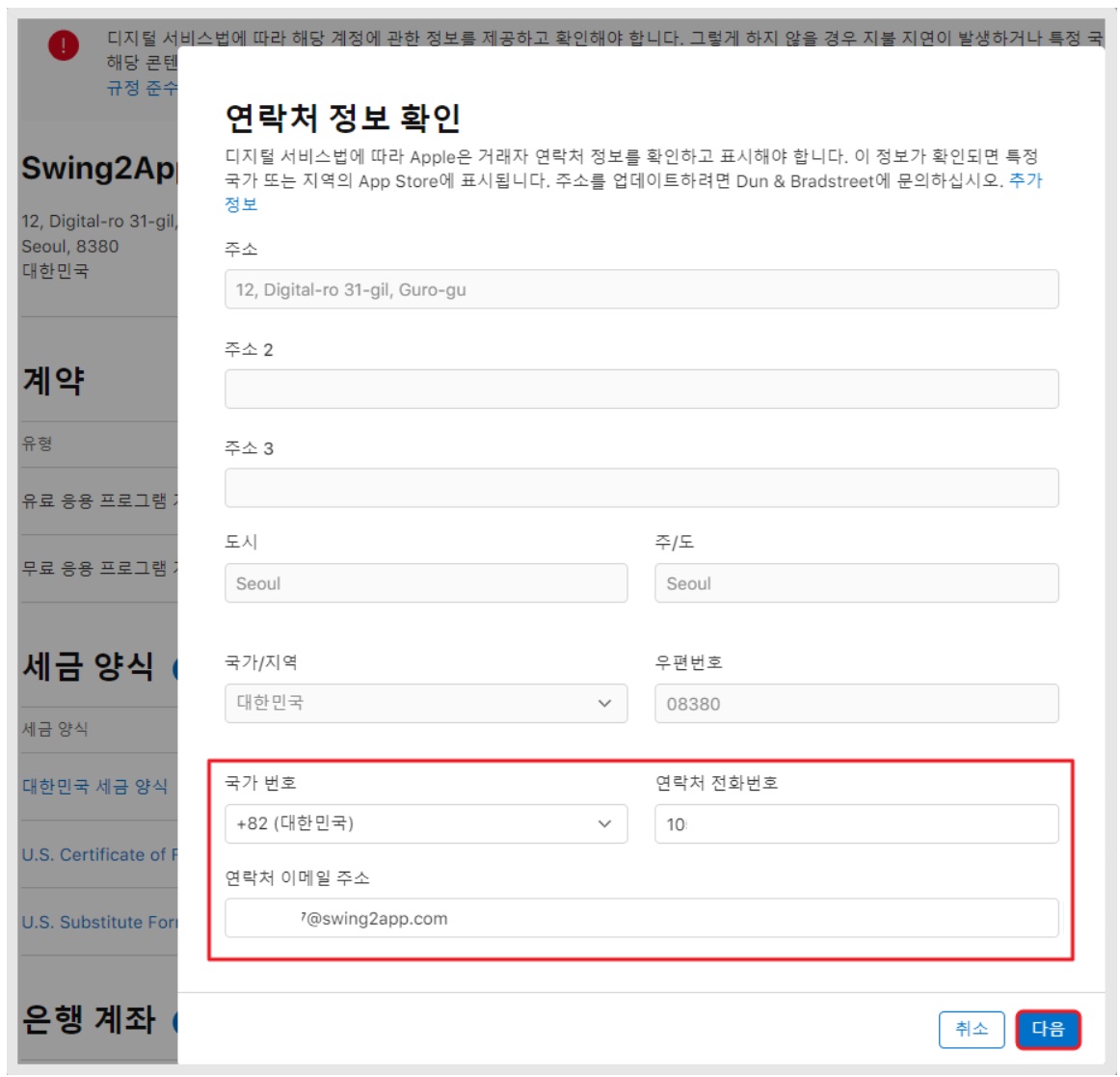This screenshot has width=1120, height=1077.
Task: Click the 연락처 이메일 주소 input field
Action: coord(641,918)
